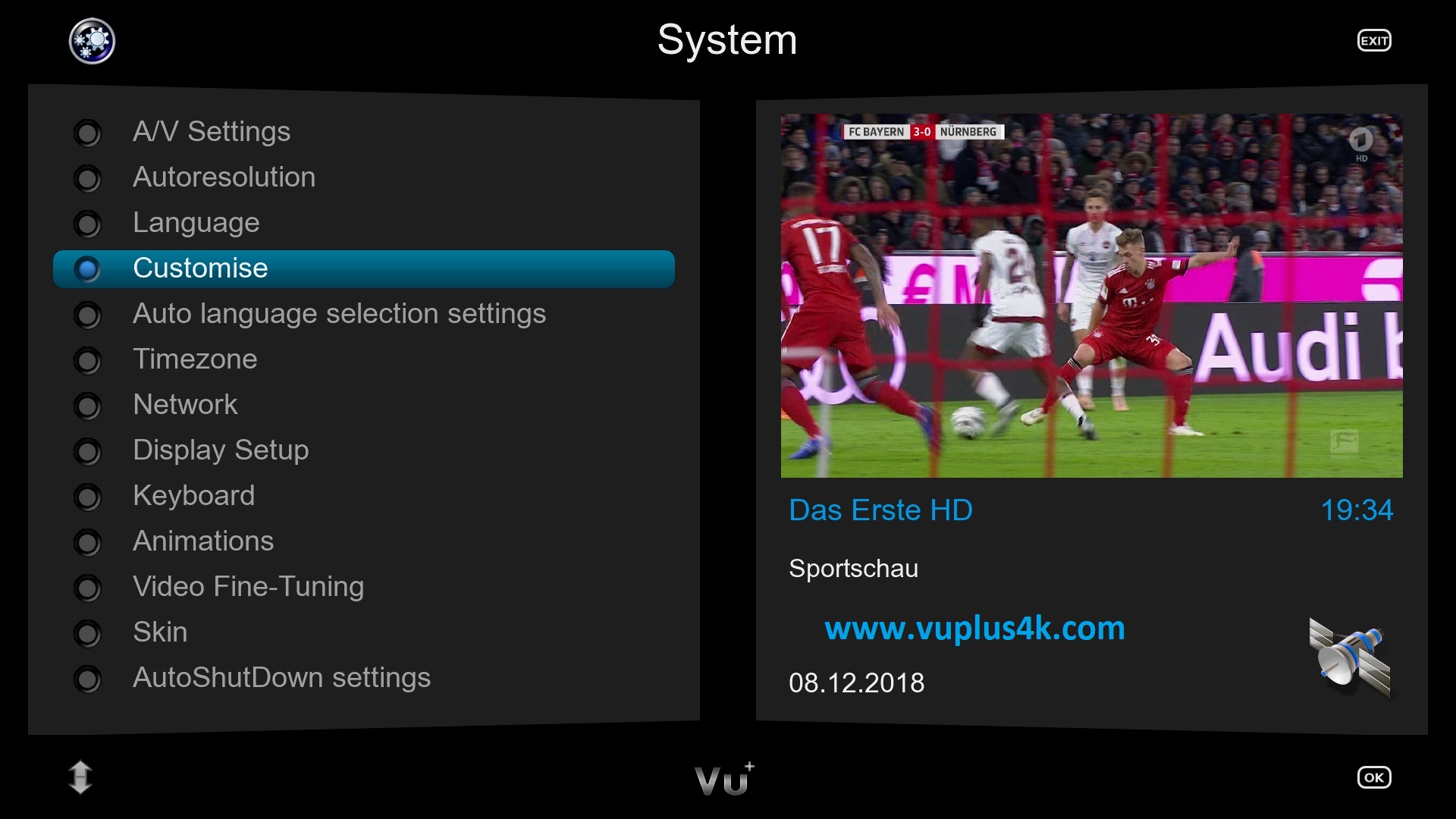
Task: Click the OK button icon
Action: tap(1373, 777)
